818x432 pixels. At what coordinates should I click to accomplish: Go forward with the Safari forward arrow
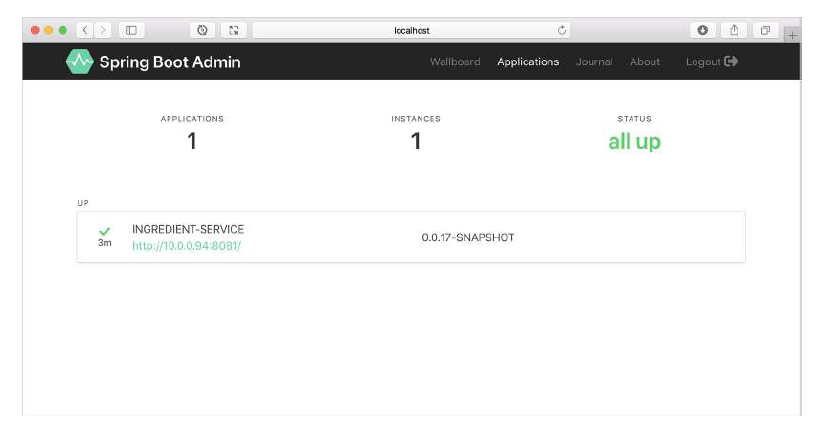click(x=103, y=30)
